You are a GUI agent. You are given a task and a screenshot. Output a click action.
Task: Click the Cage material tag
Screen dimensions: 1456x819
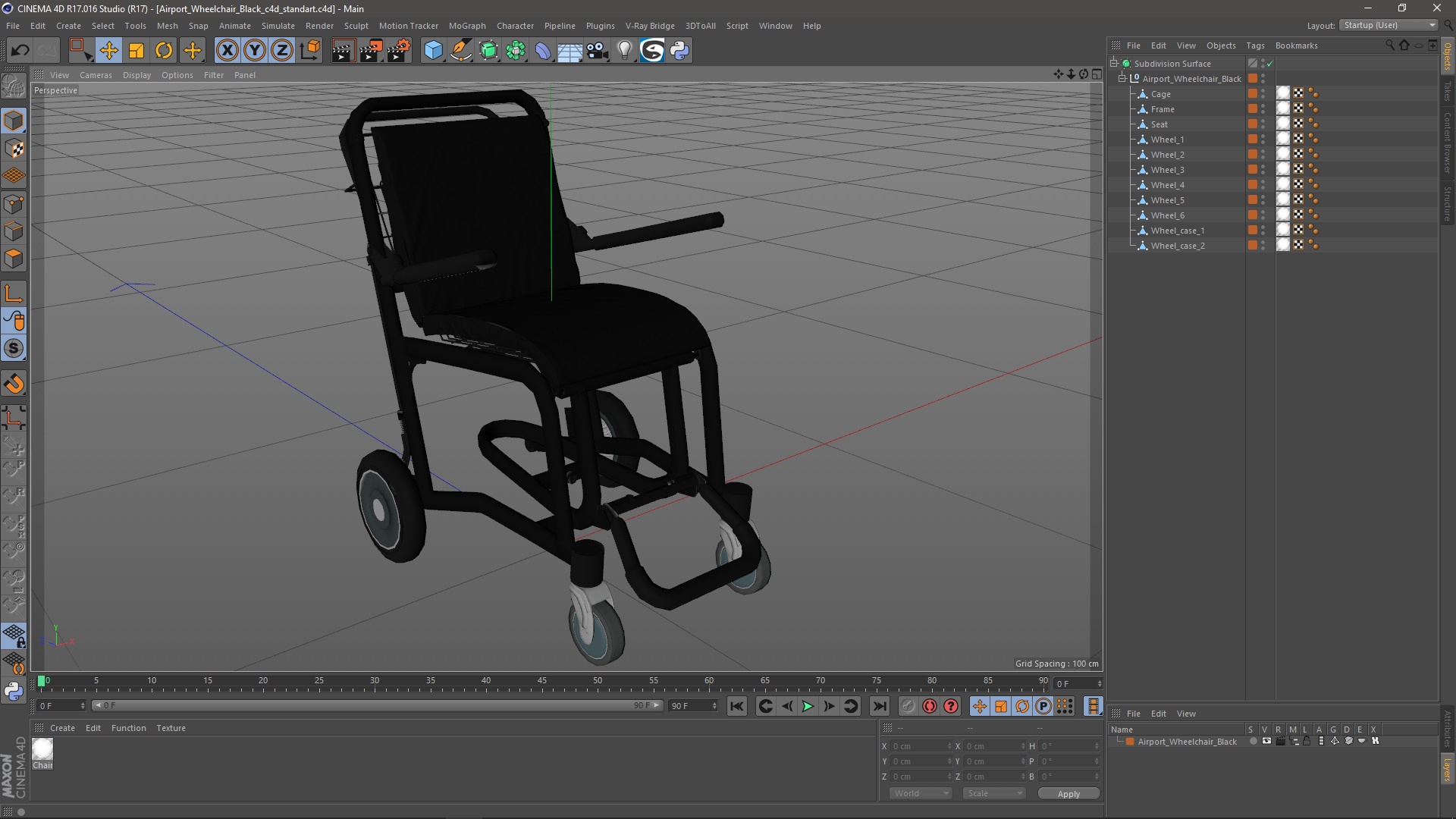1283,93
